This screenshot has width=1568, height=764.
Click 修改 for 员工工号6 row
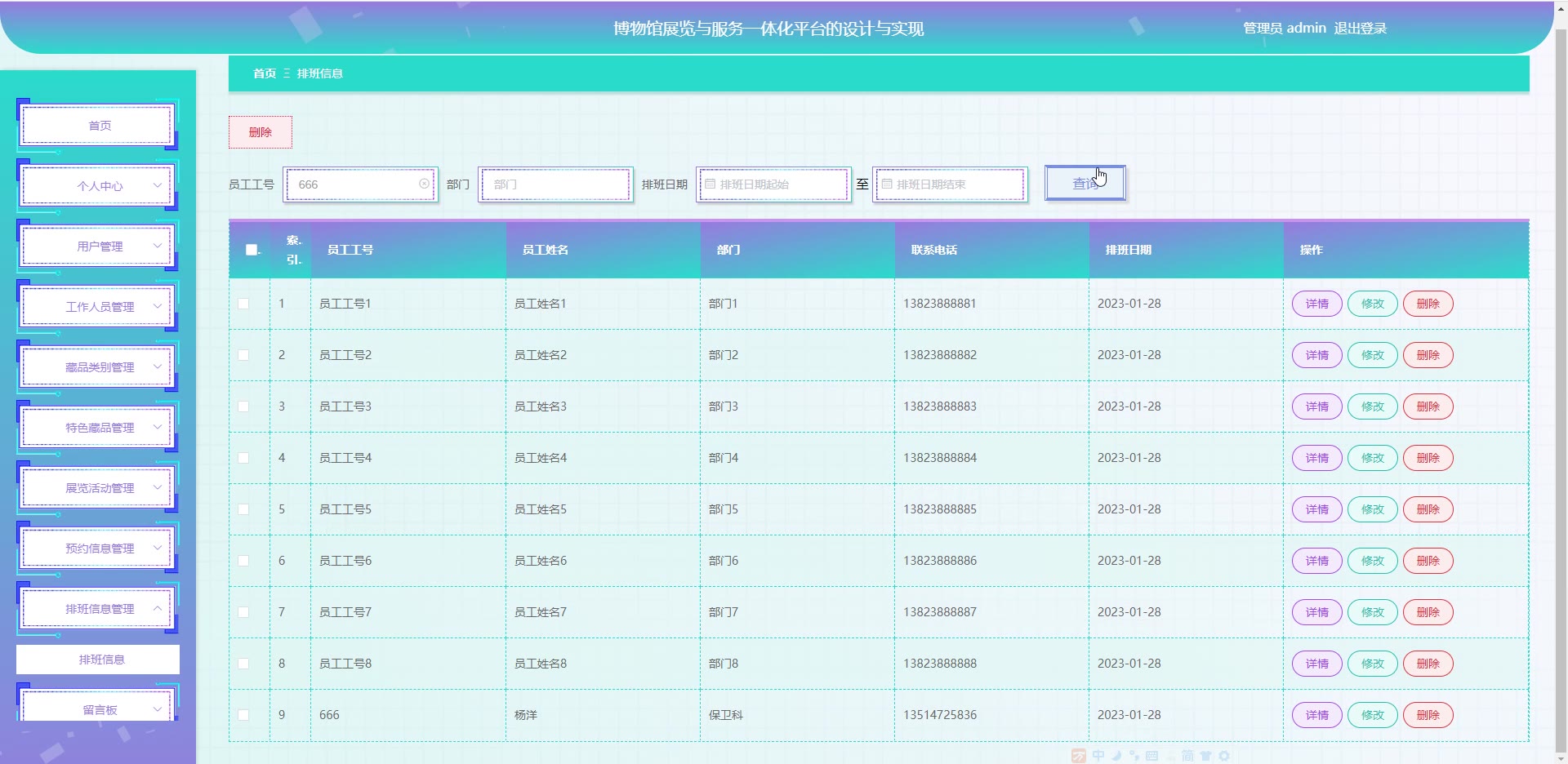(1373, 561)
